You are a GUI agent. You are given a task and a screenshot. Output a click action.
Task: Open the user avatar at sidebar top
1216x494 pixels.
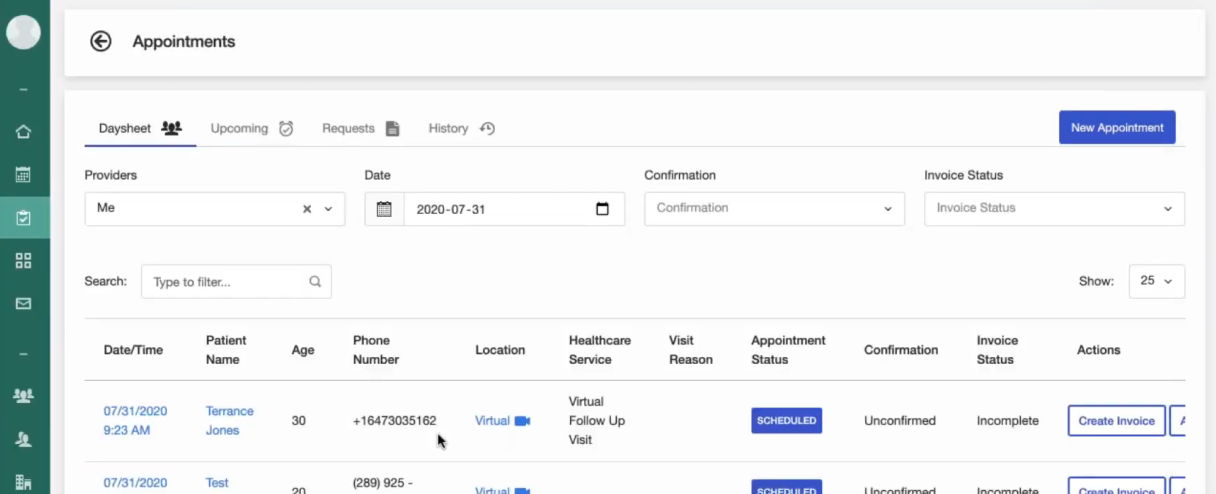pyautogui.click(x=24, y=32)
